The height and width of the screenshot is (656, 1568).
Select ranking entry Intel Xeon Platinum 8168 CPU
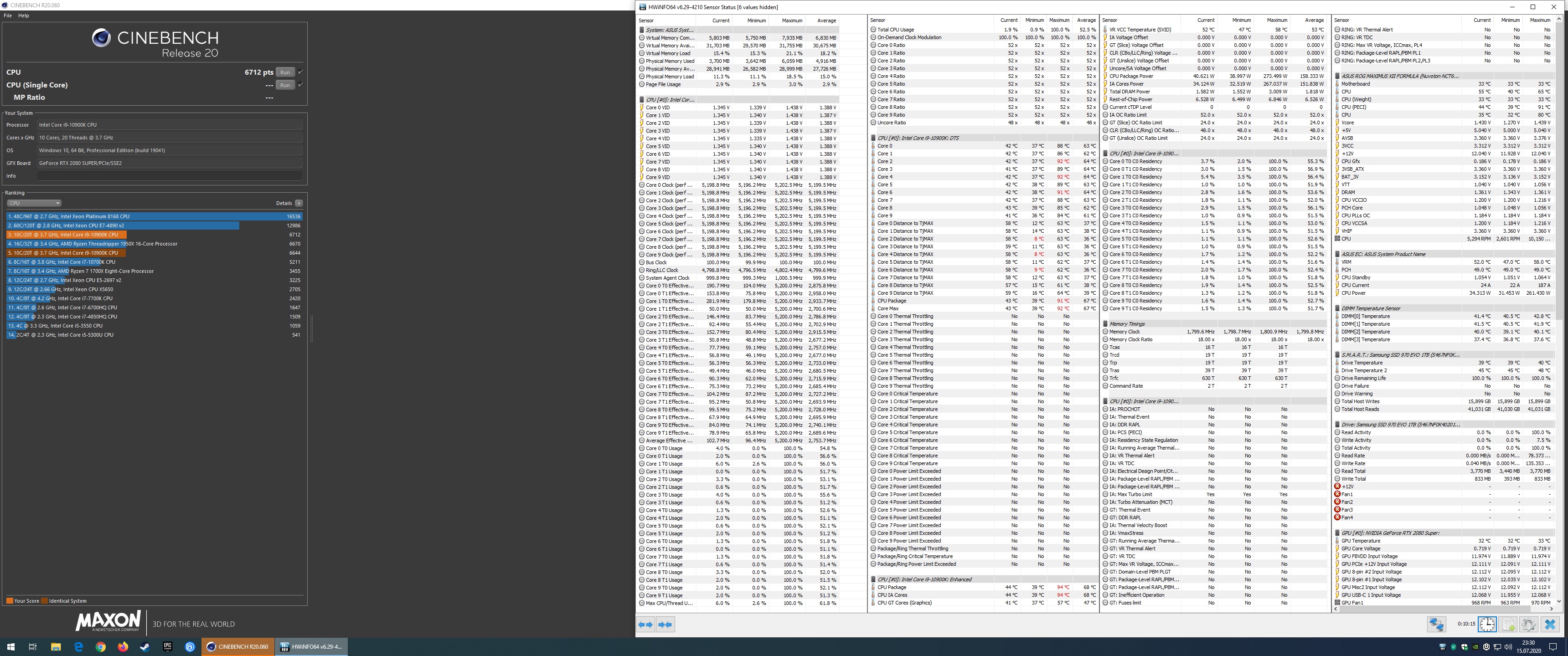(155, 216)
